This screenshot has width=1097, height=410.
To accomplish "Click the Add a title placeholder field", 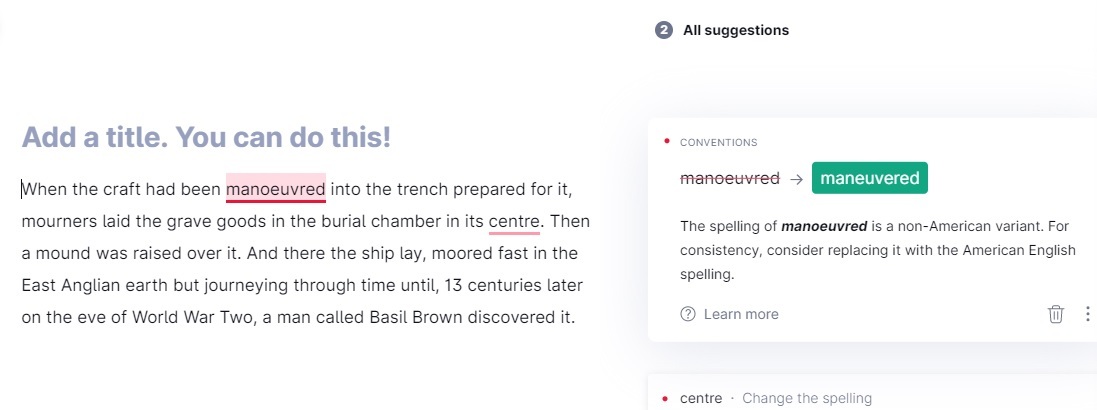I will click(206, 137).
